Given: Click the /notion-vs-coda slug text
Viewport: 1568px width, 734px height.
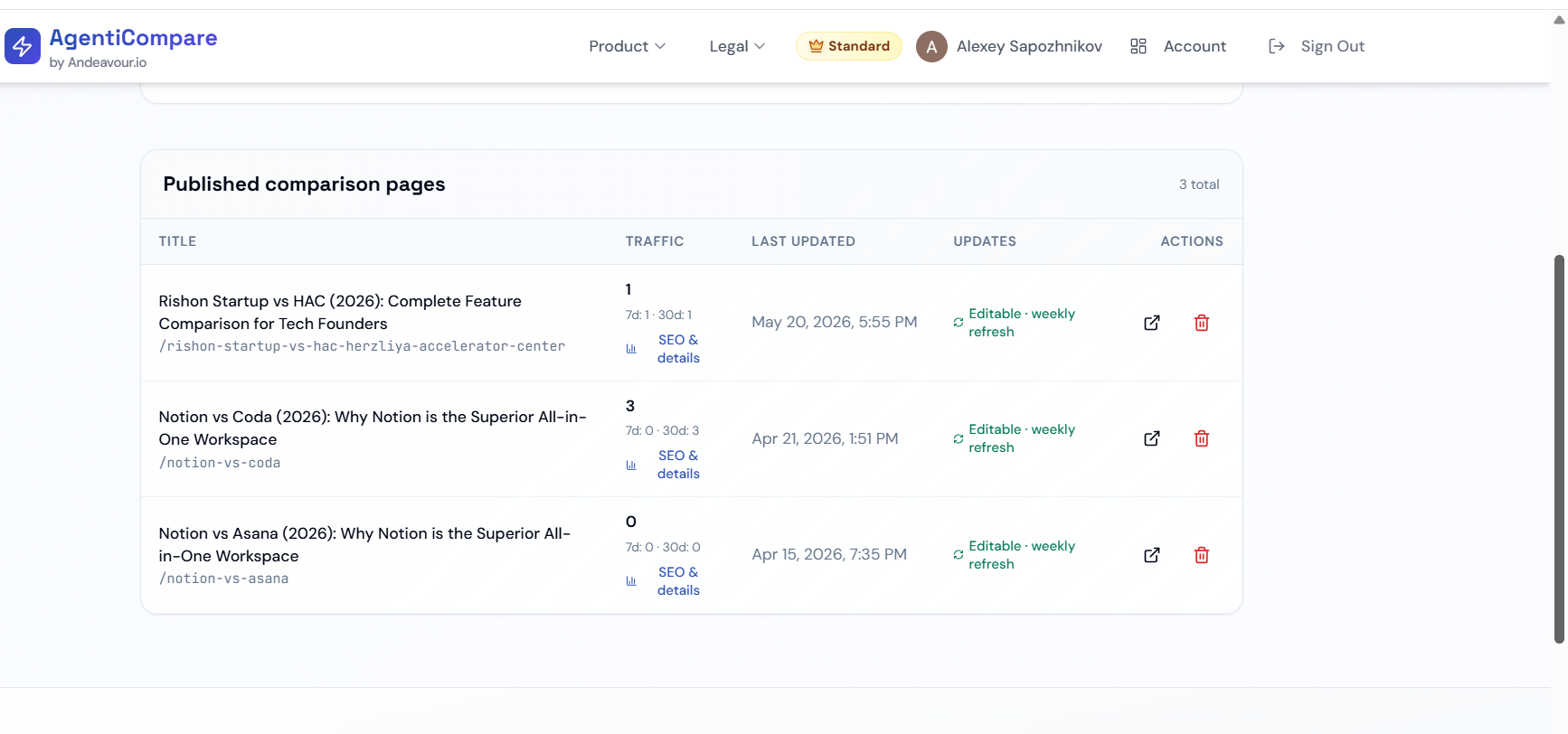Looking at the screenshot, I should (x=220, y=463).
